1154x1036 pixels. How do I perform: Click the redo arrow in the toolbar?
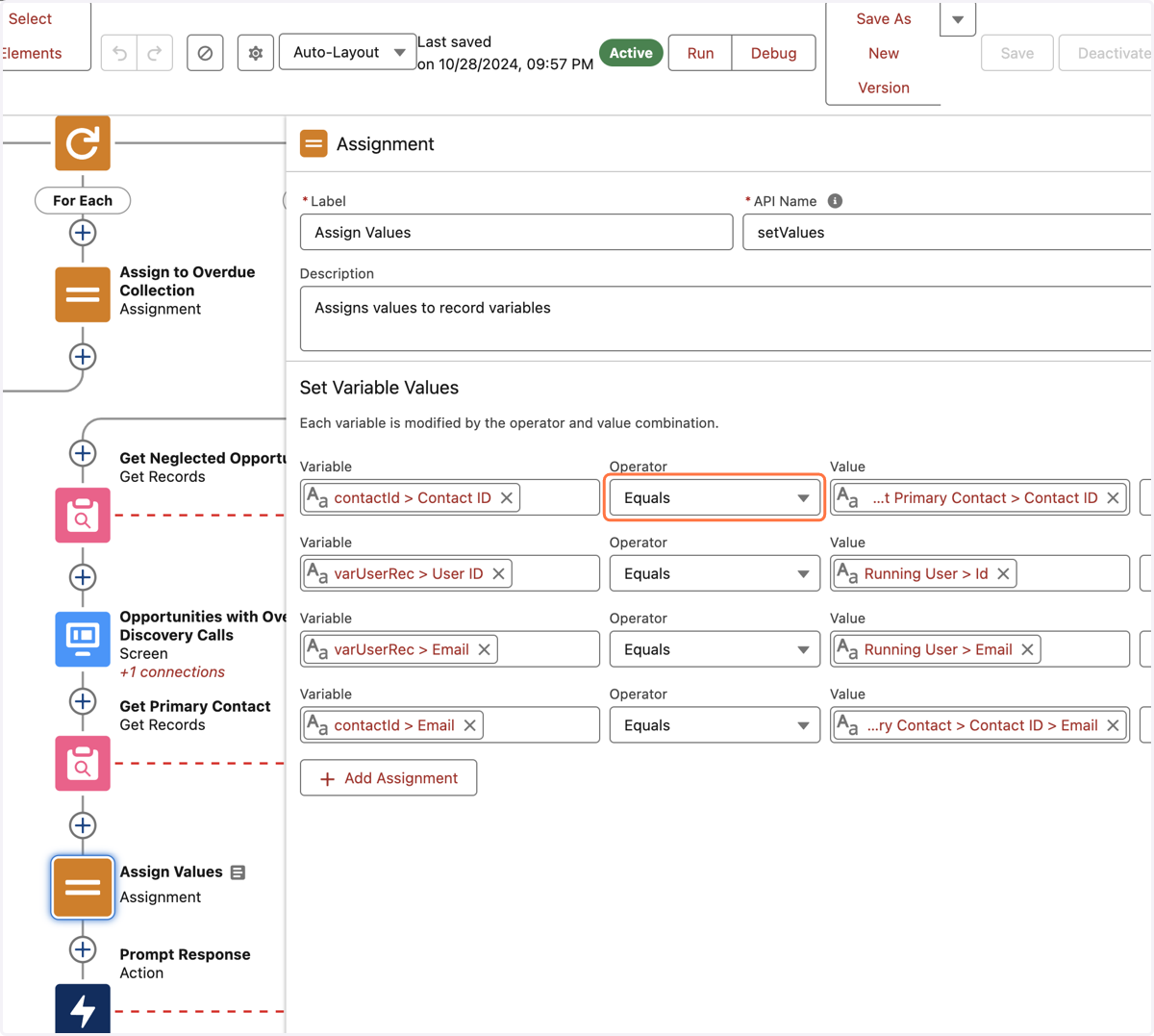coord(155,53)
